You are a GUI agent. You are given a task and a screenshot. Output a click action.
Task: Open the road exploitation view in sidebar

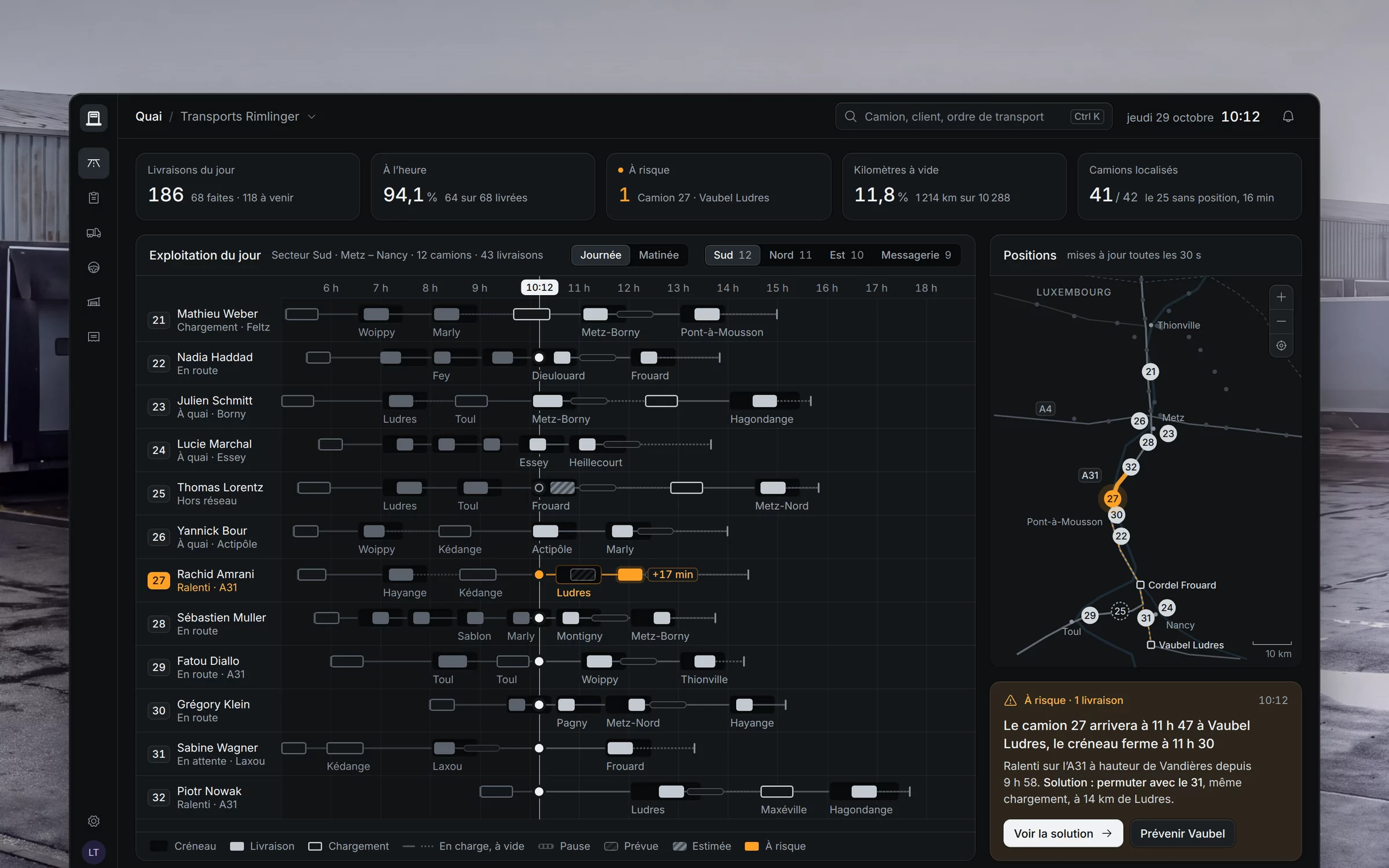(94, 163)
